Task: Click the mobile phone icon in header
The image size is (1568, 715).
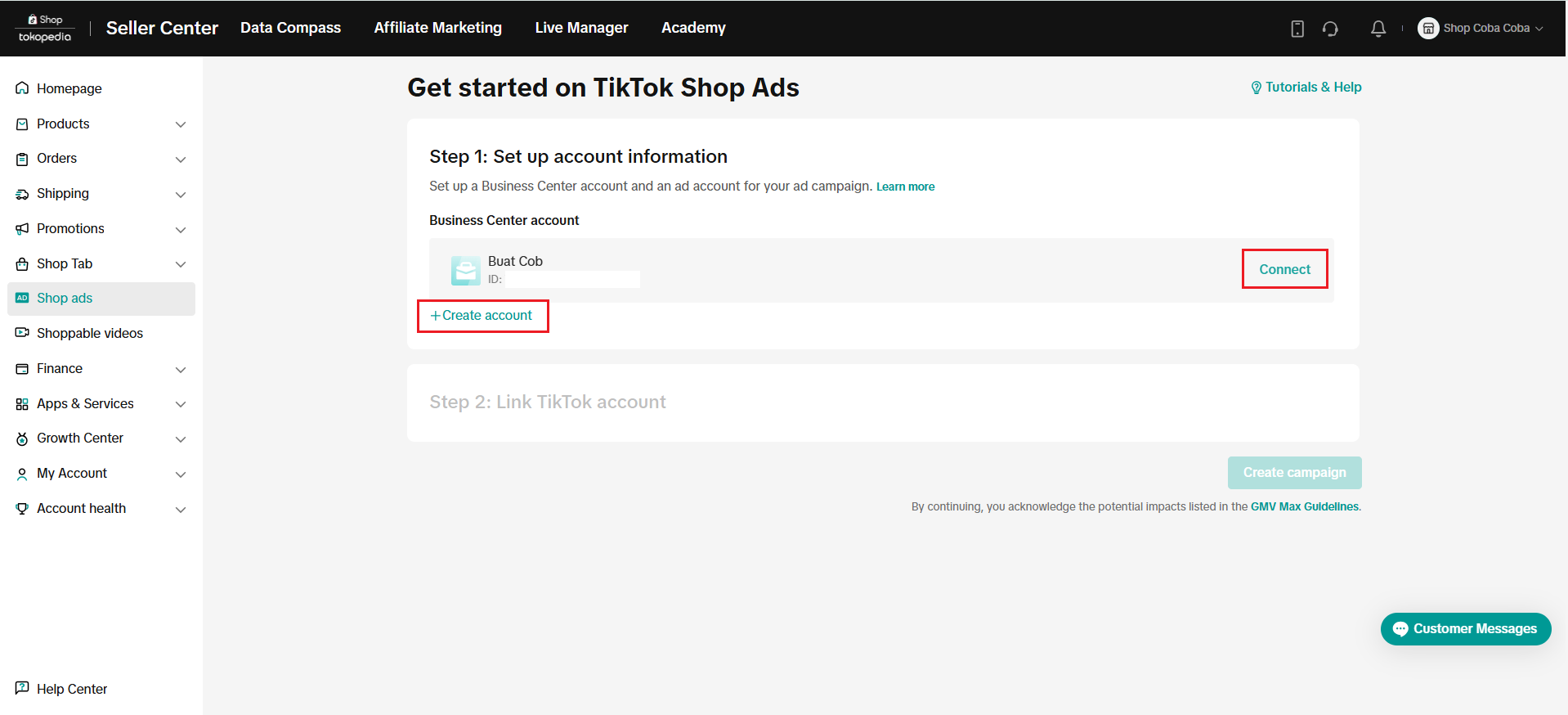Action: [x=1297, y=29]
